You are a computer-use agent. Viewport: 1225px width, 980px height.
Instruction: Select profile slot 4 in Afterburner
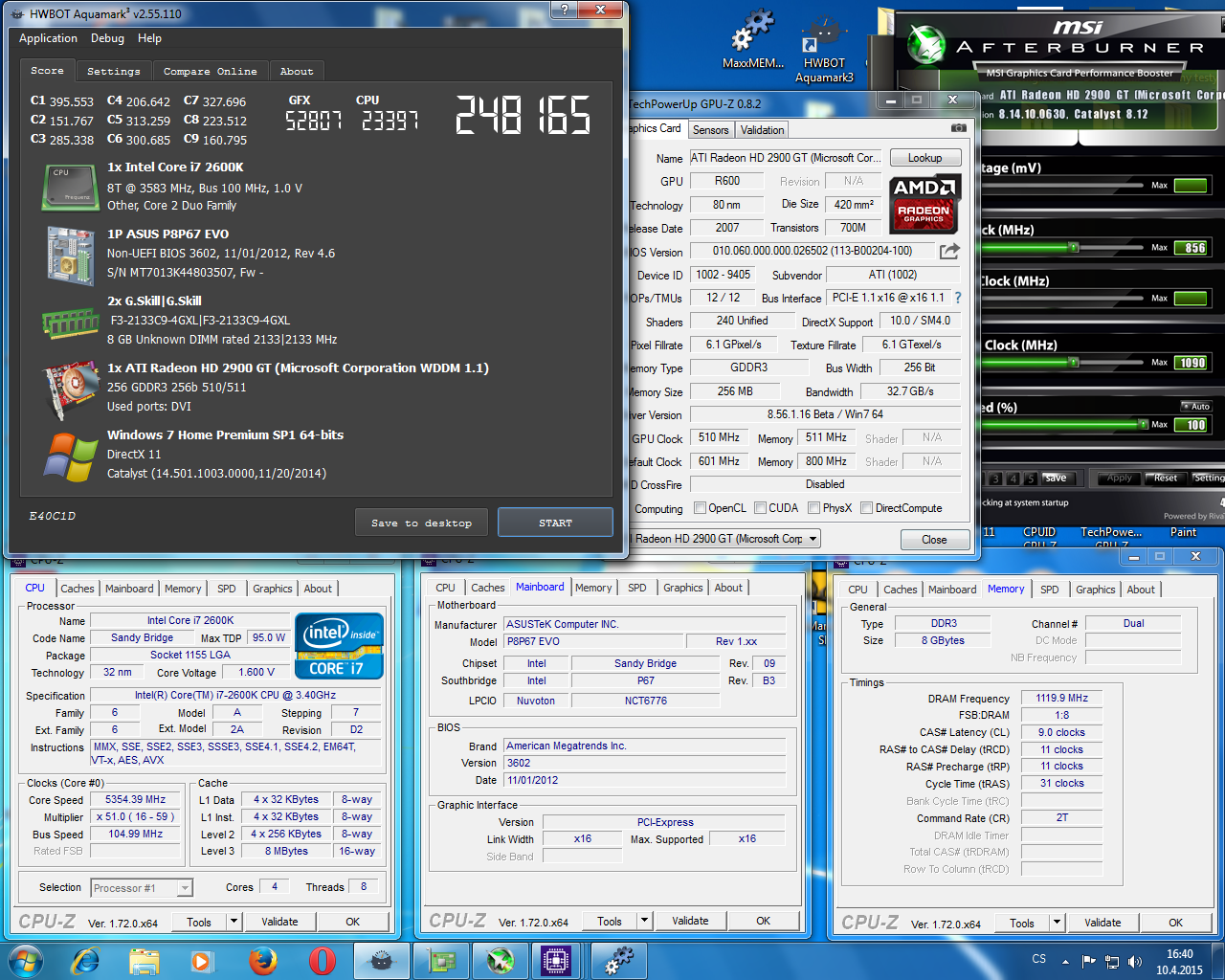click(x=1013, y=479)
